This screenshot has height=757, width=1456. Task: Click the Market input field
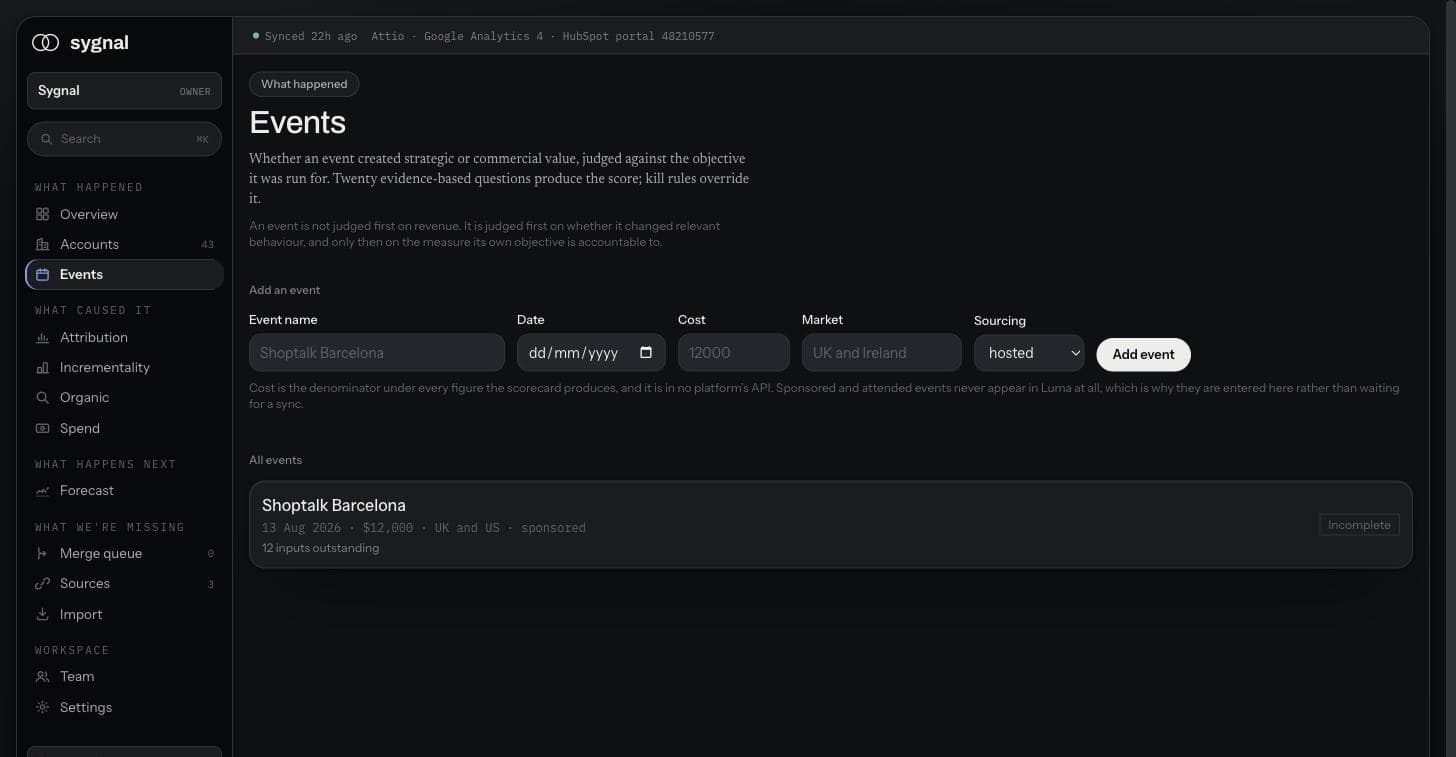click(881, 353)
